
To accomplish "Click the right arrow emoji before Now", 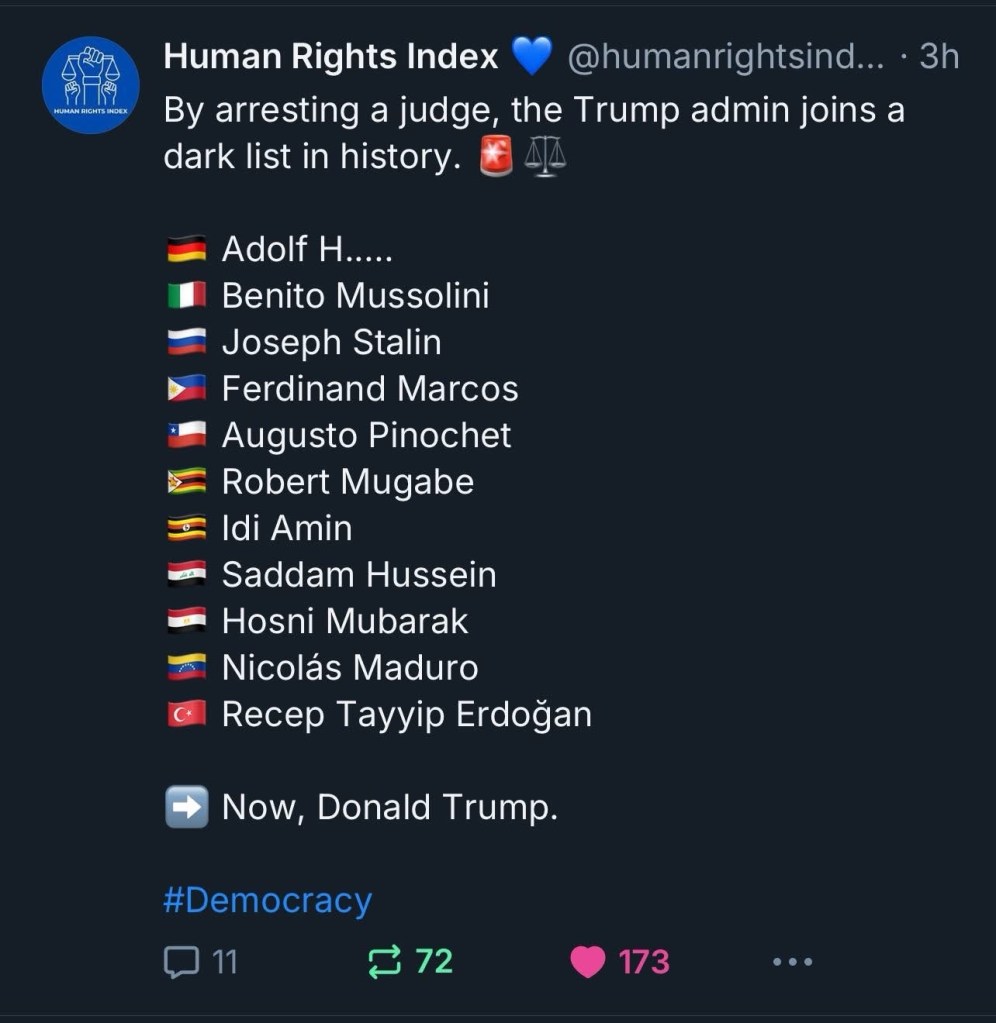I will click(x=187, y=807).
